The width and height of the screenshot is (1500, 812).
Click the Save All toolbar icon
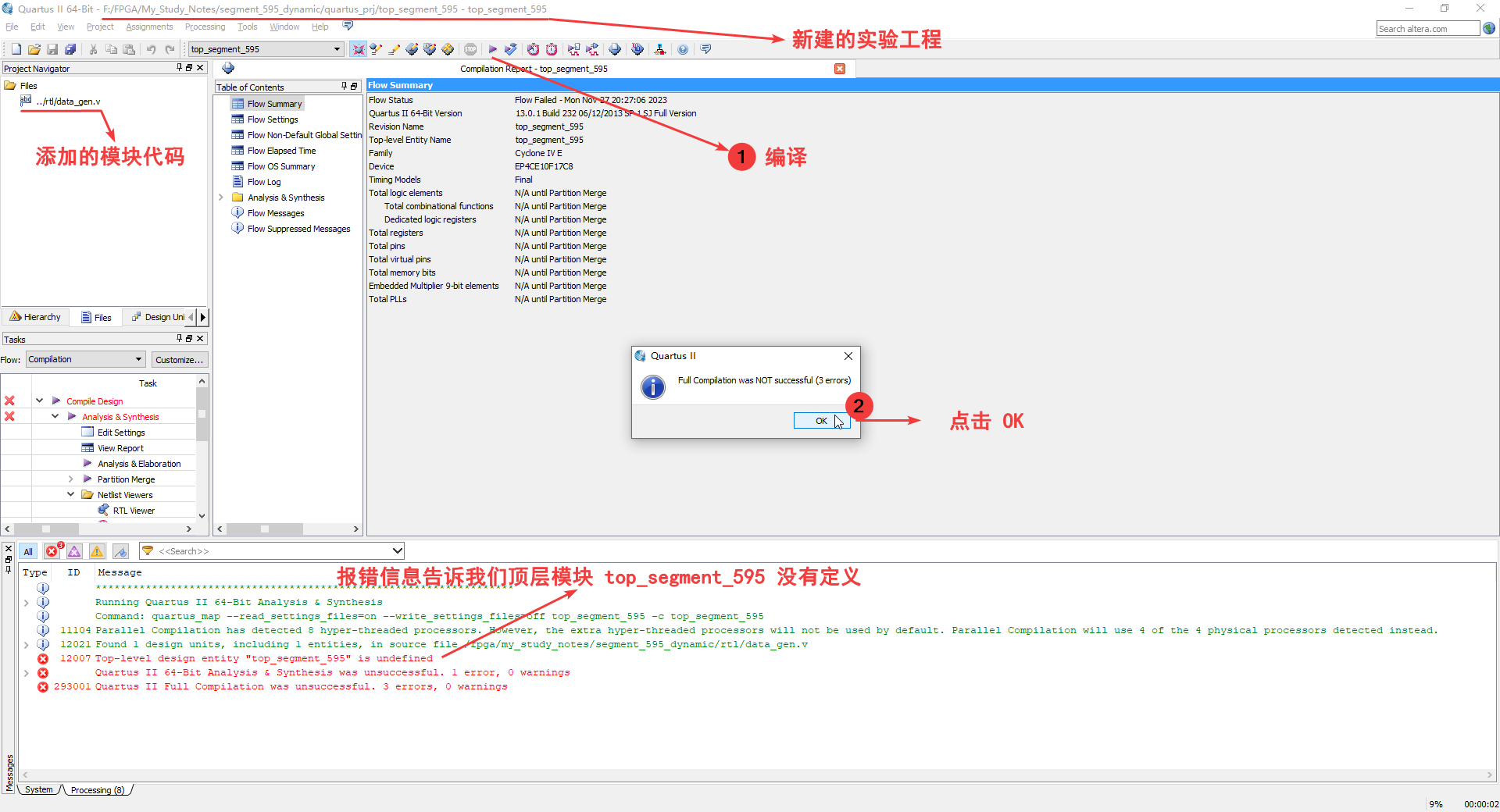[70, 49]
